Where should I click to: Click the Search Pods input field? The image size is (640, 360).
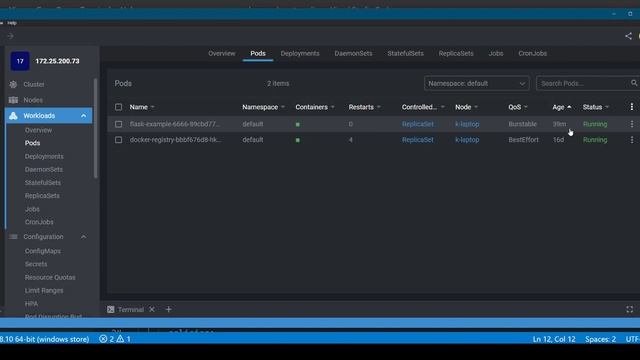[584, 83]
